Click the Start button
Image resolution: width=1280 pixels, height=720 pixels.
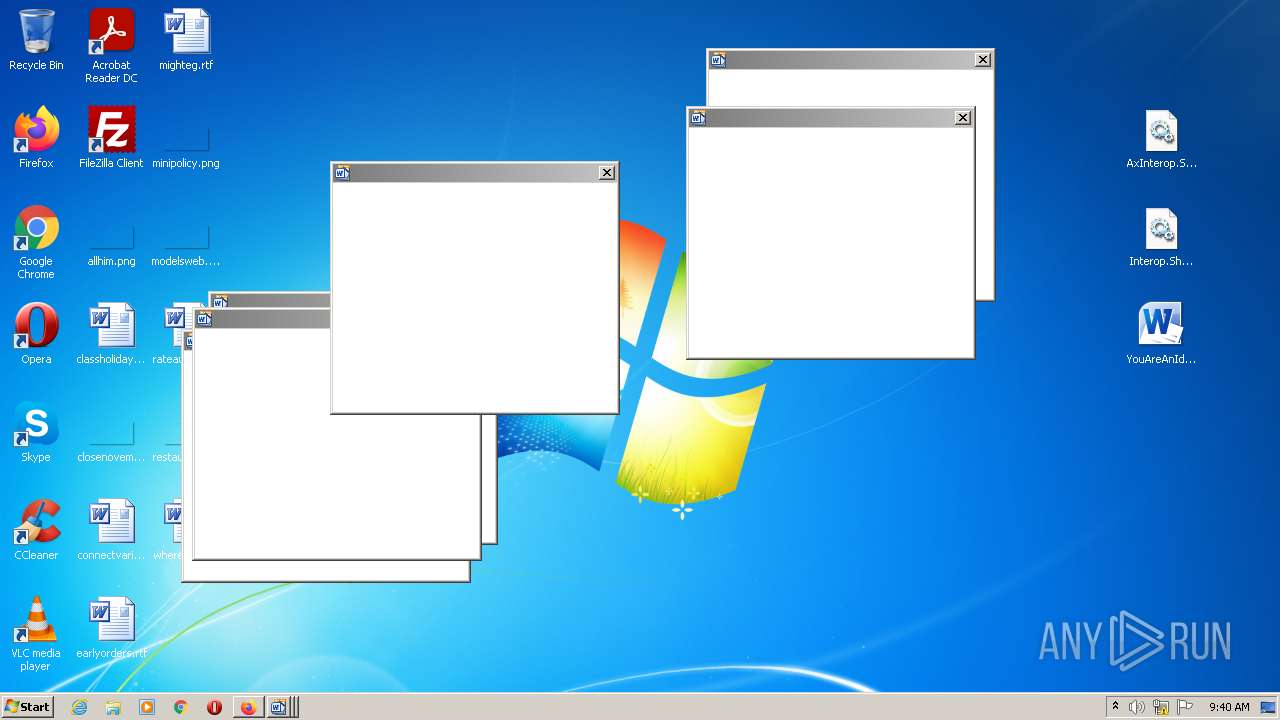pyautogui.click(x=27, y=707)
